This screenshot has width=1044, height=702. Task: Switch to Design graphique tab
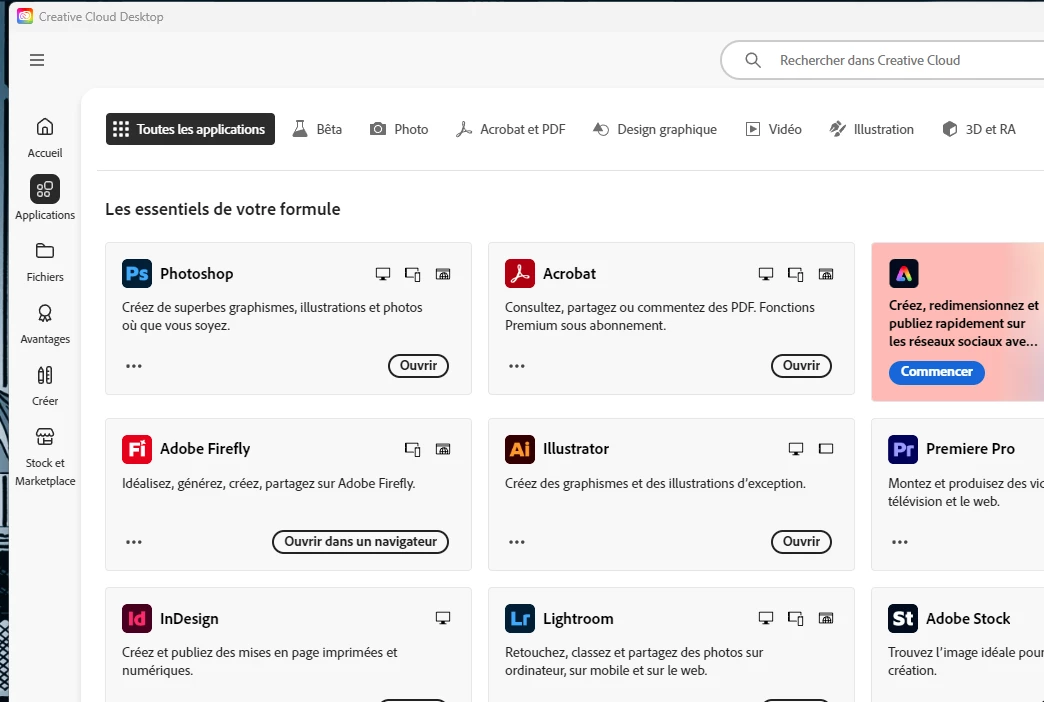654,129
